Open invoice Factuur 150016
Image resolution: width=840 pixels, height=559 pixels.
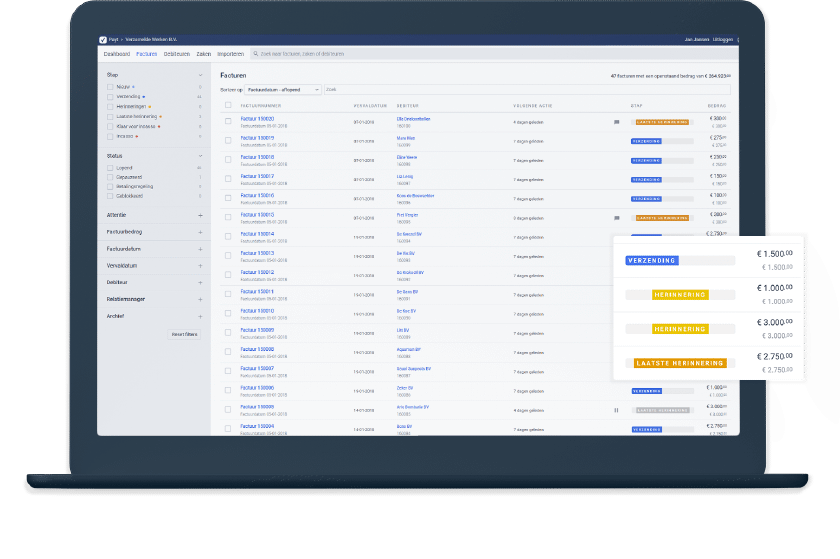pyautogui.click(x=257, y=196)
